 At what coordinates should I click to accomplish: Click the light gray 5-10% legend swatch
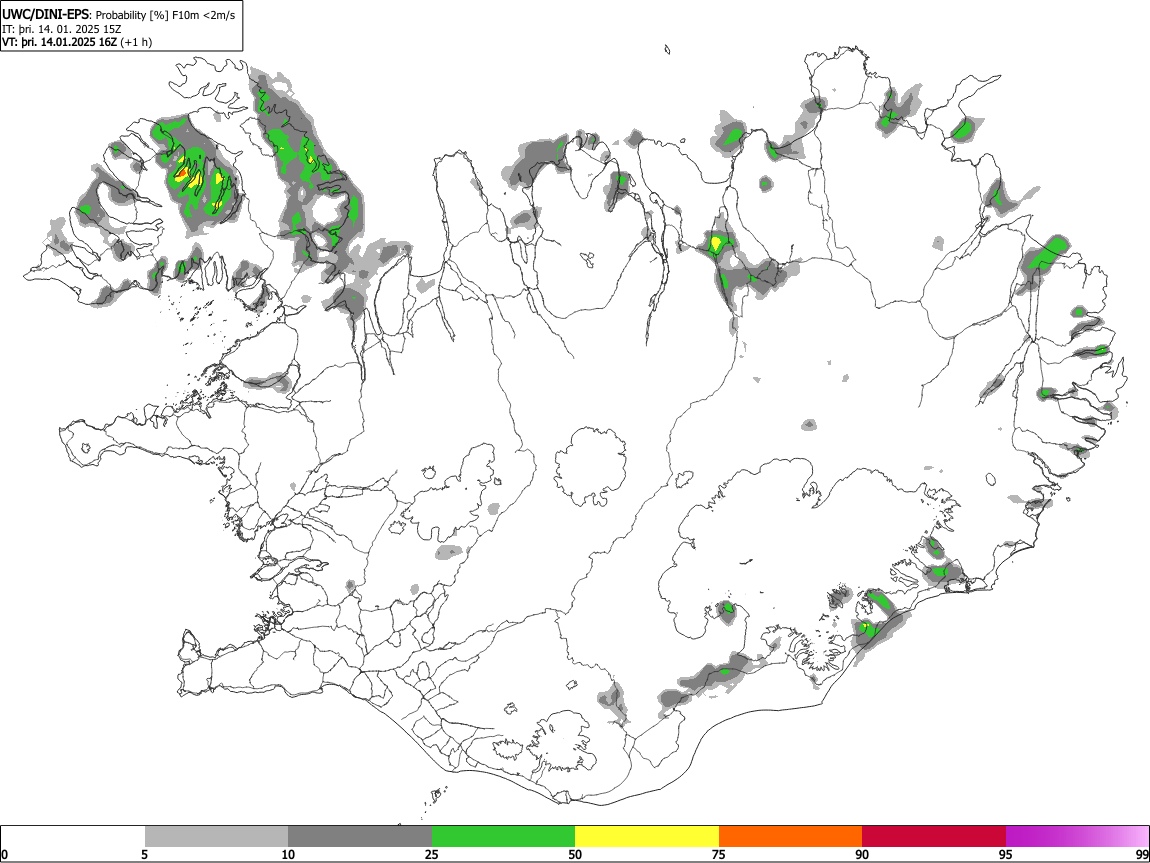pos(216,837)
